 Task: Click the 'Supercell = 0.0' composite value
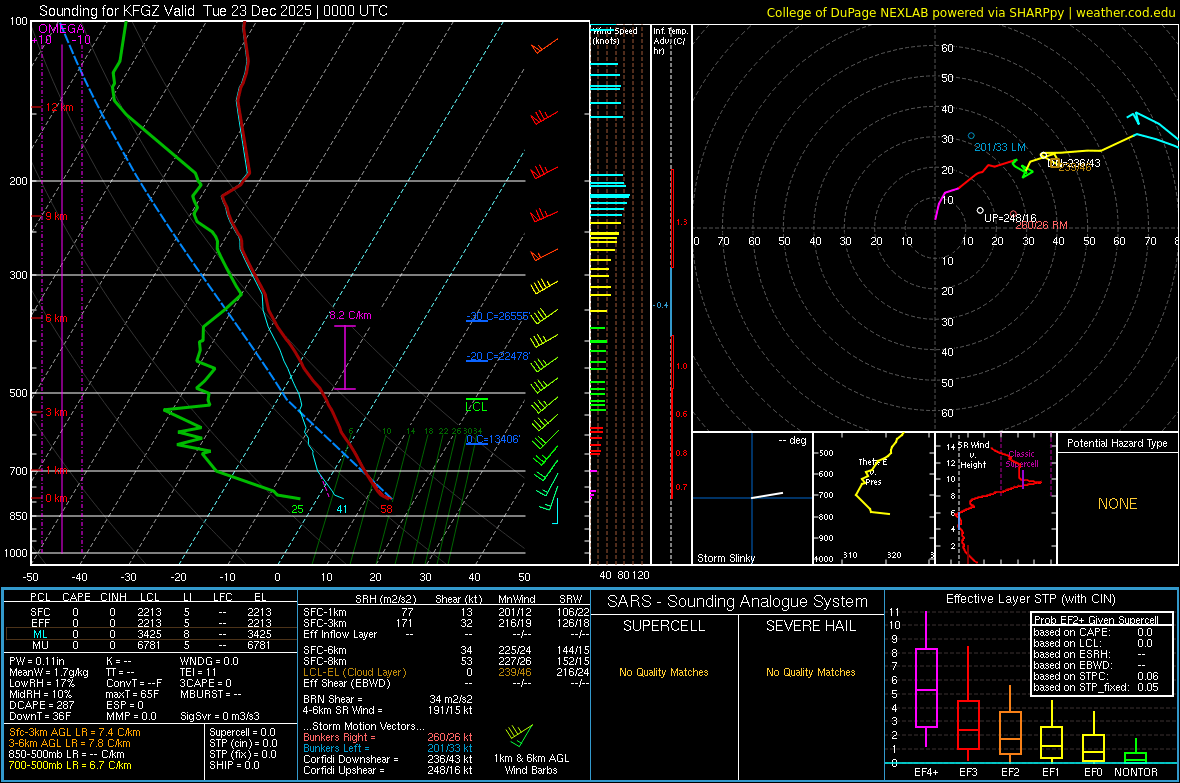pos(242,732)
